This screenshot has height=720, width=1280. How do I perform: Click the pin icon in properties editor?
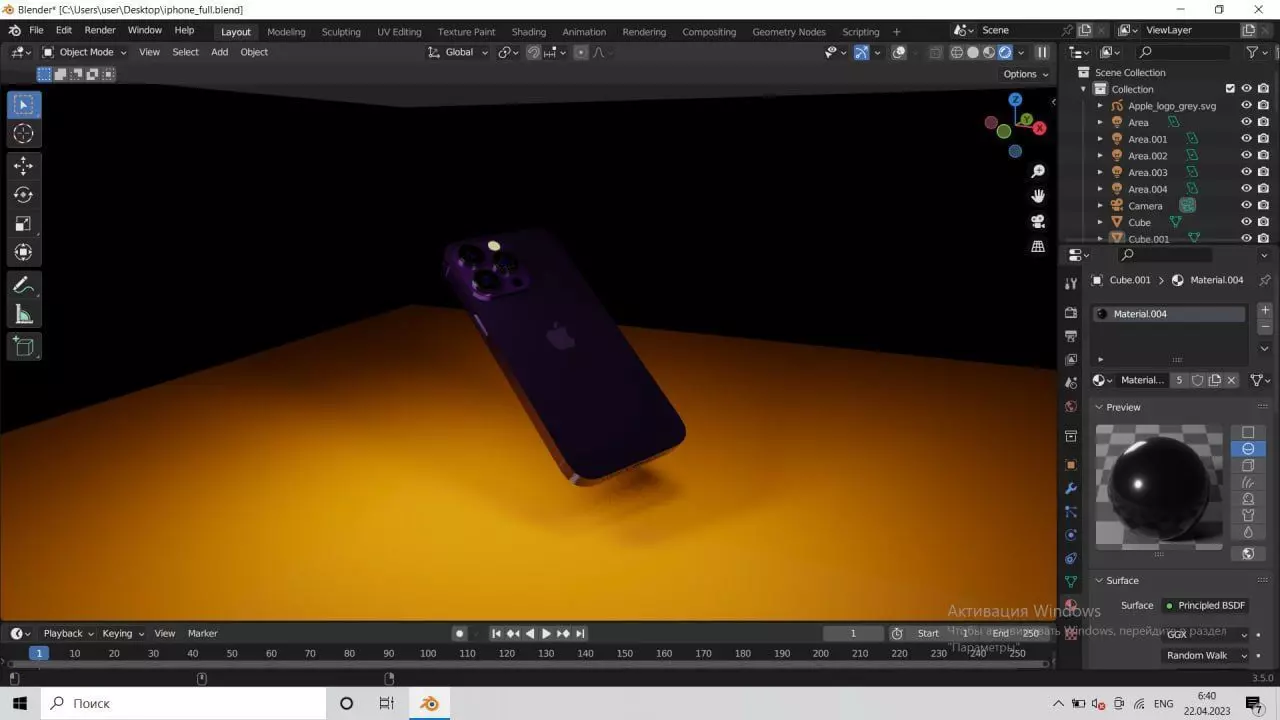click(1265, 280)
